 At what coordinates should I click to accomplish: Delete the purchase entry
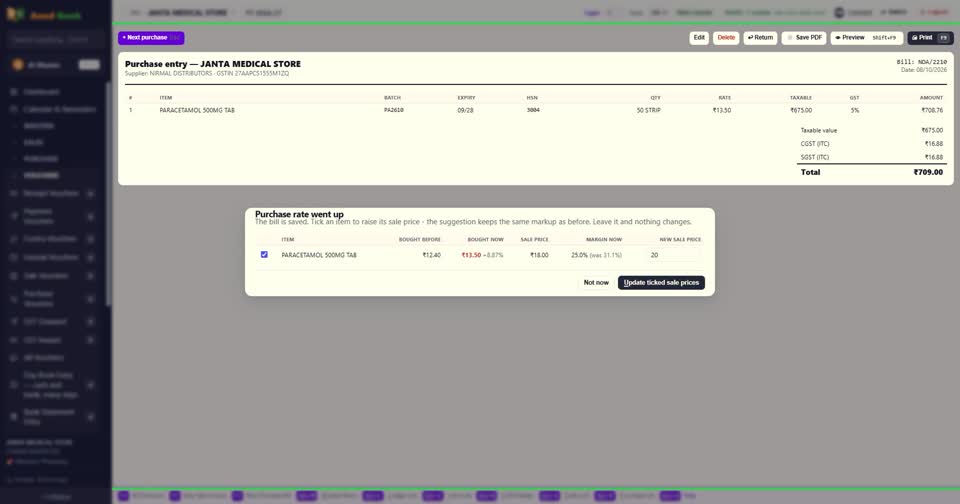click(726, 38)
